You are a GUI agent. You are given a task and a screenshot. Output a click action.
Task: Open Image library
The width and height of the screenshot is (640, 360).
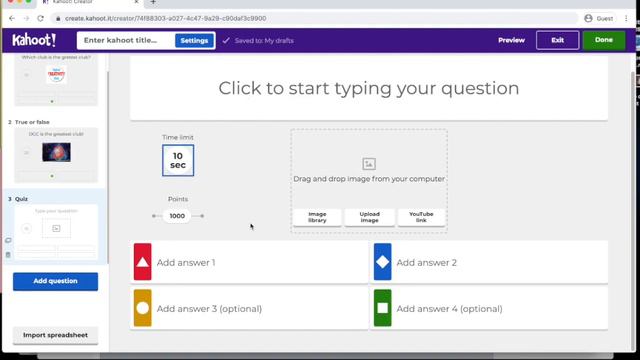pos(317,217)
